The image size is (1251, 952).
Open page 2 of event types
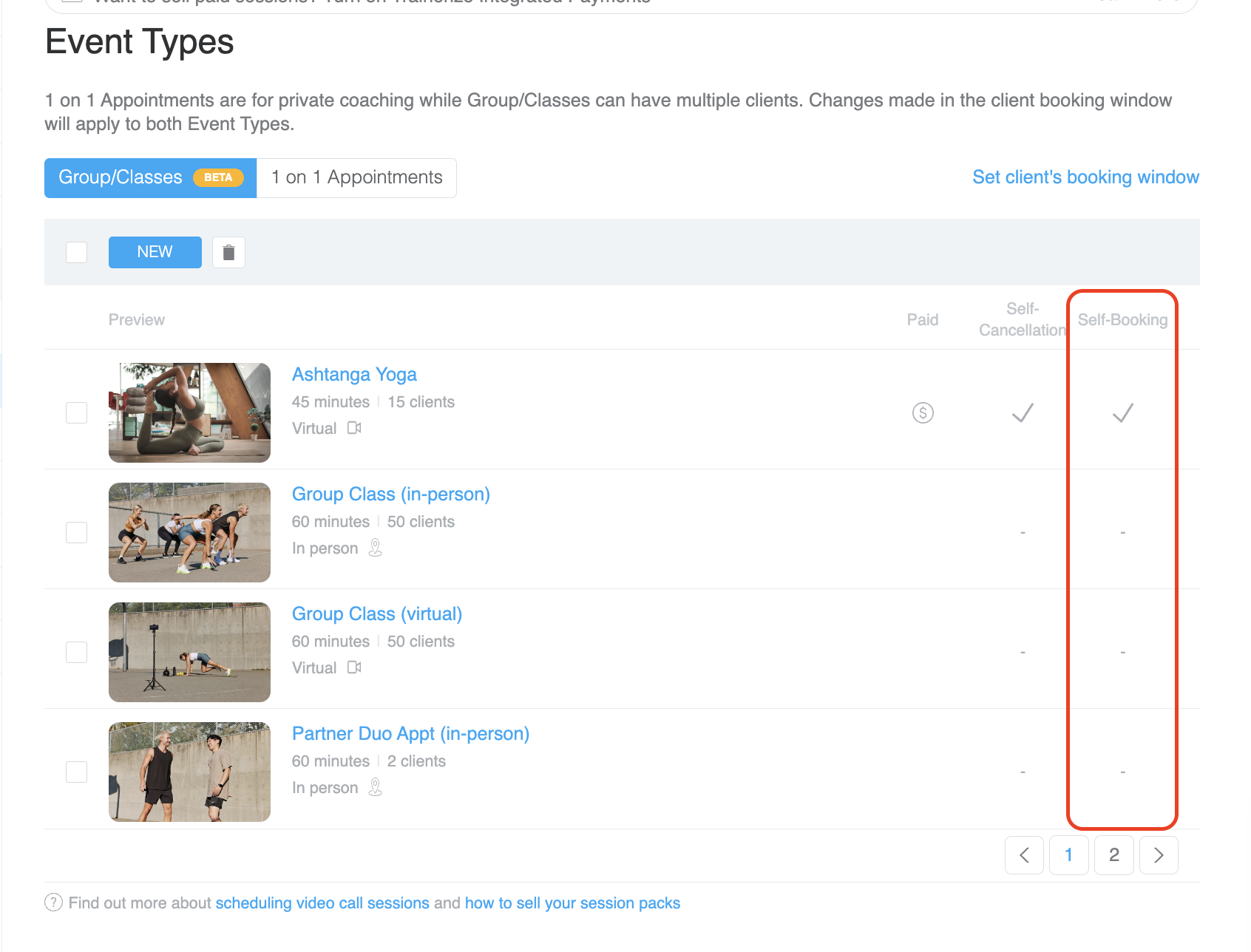(x=1113, y=855)
